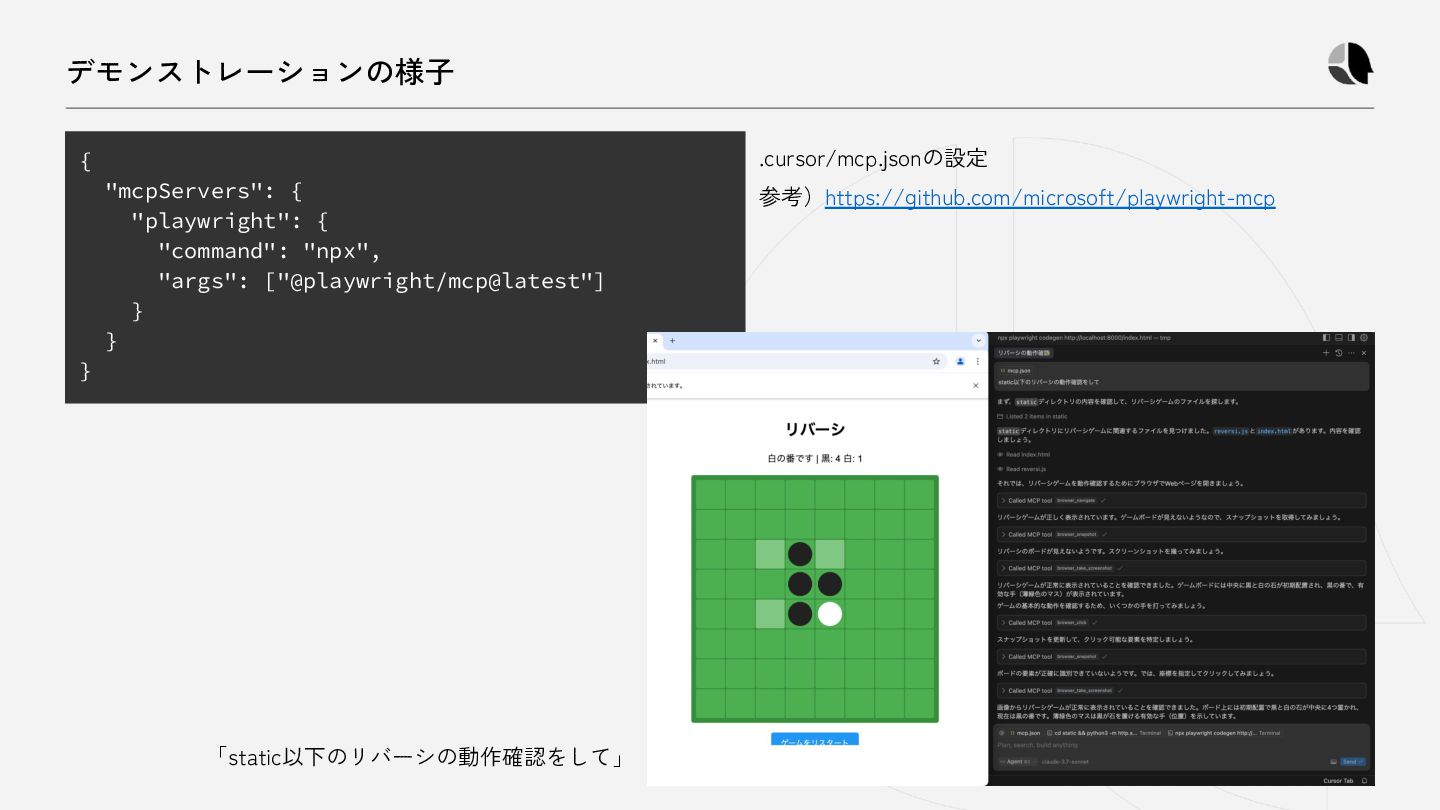Click the attach image icon beside Send
Viewport: 1440px width, 810px height.
click(1333, 762)
